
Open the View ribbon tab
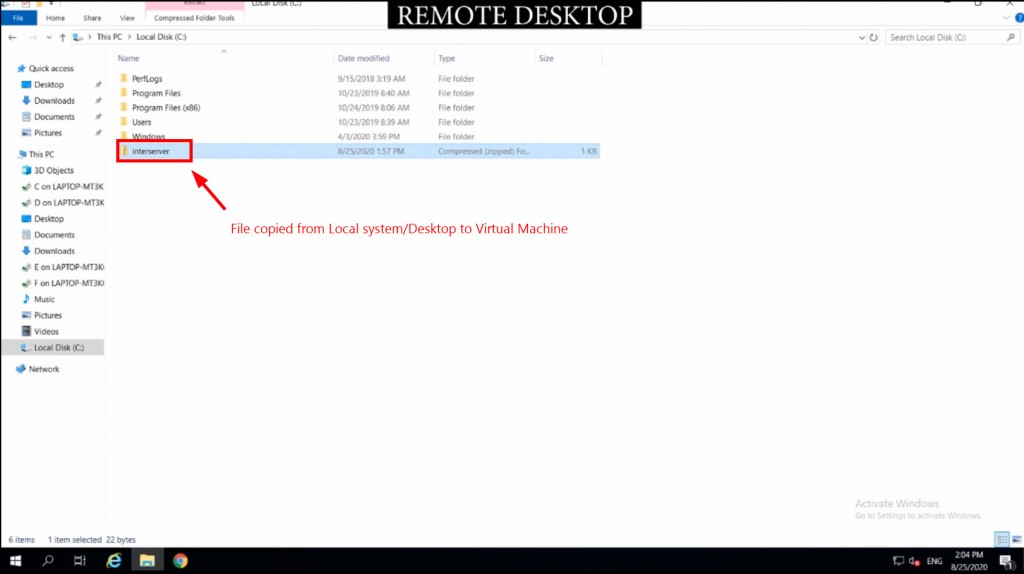point(127,18)
